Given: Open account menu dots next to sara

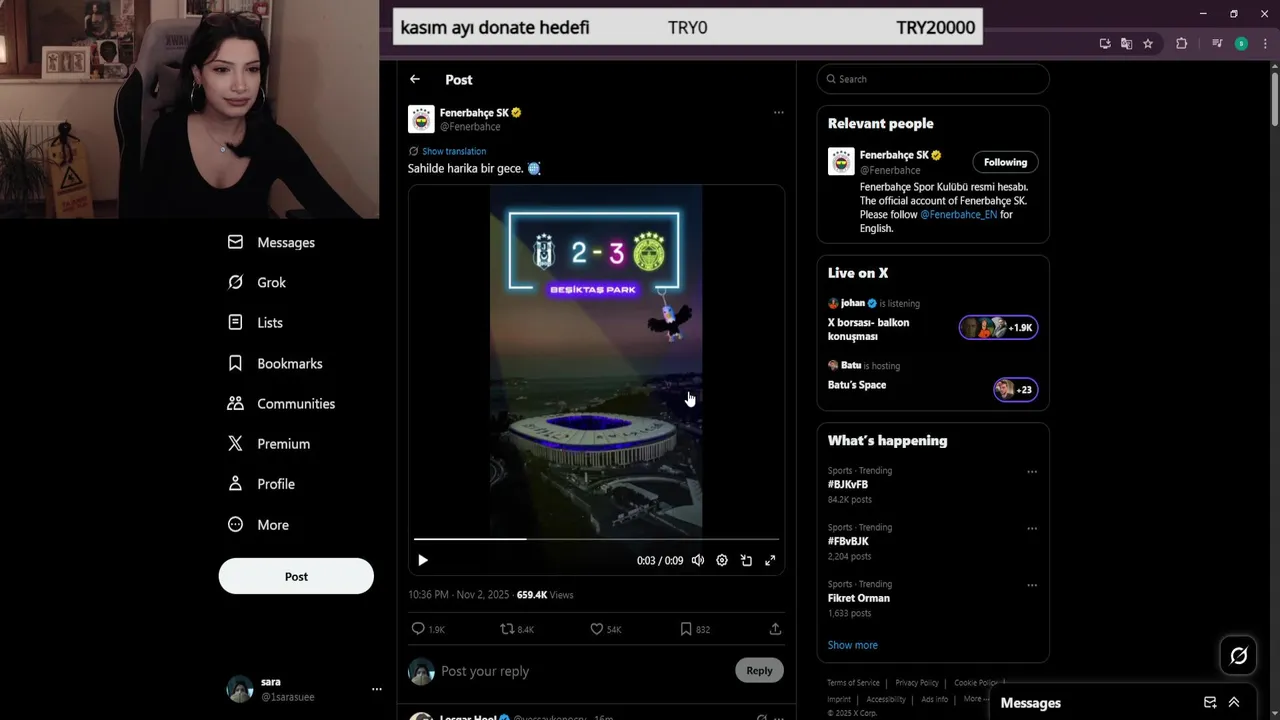Looking at the screenshot, I should click(376, 689).
